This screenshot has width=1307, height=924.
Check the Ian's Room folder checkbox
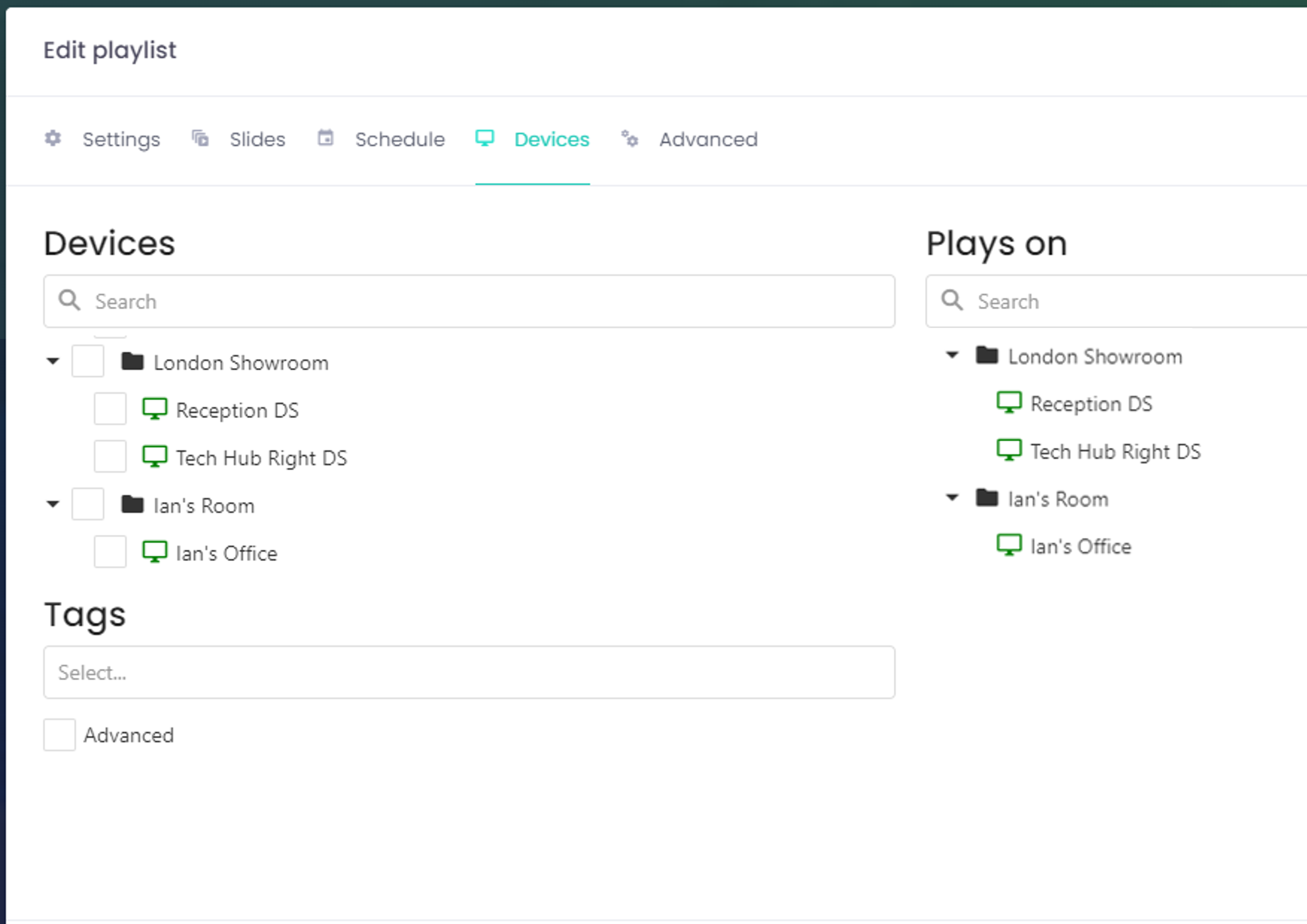pos(88,504)
